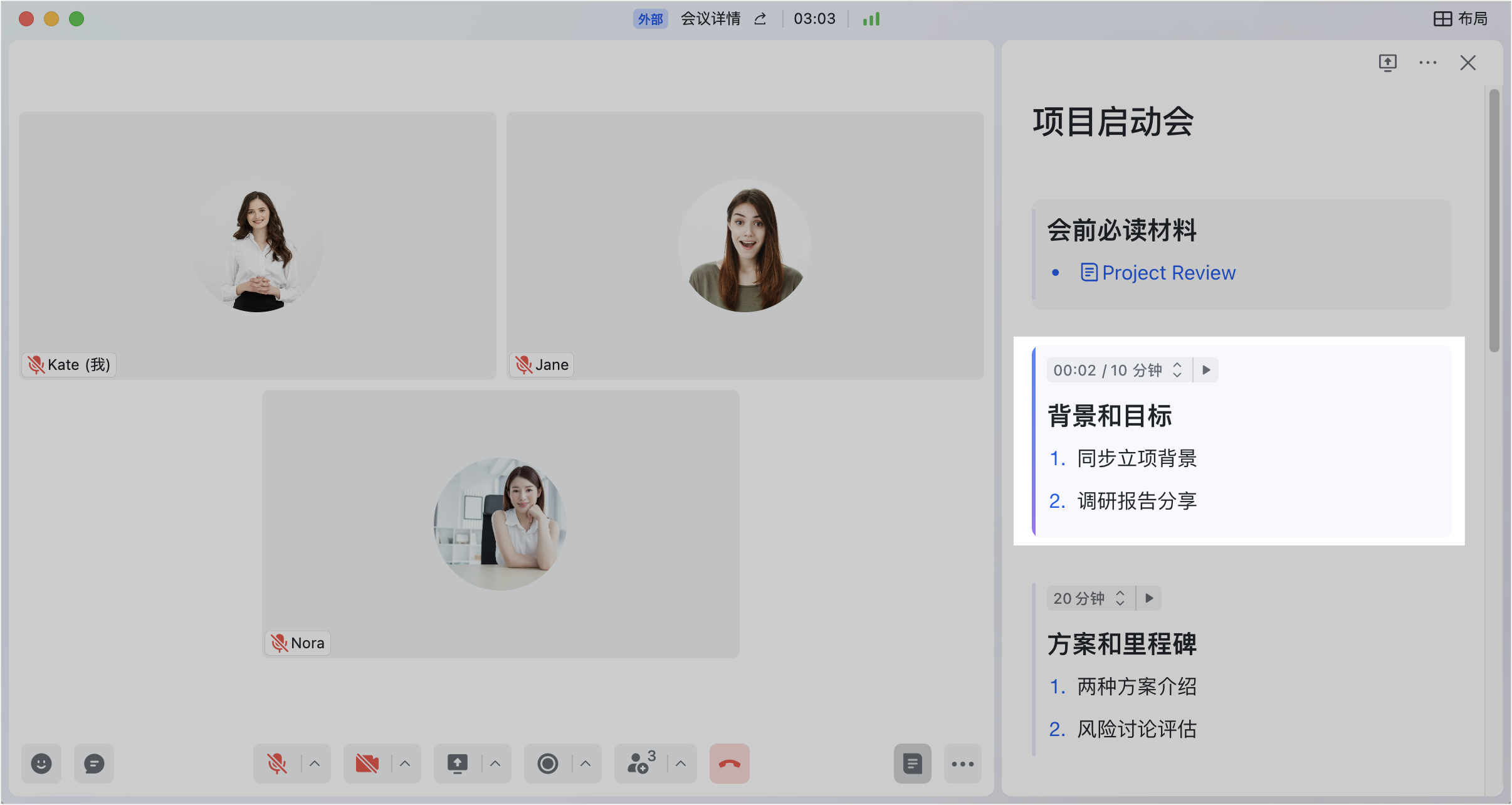This screenshot has width=1512, height=805.
Task: Click the notes panel vertical scrollbar
Action: pos(1494,221)
